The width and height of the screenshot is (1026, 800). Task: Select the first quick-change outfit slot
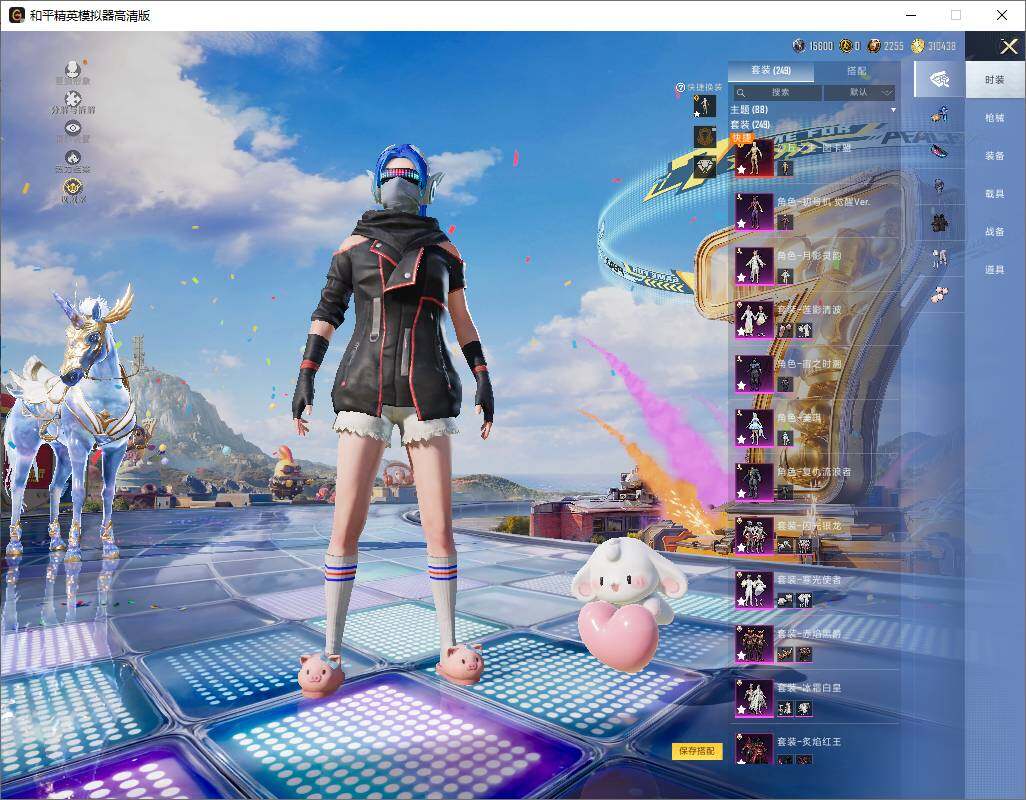point(705,106)
